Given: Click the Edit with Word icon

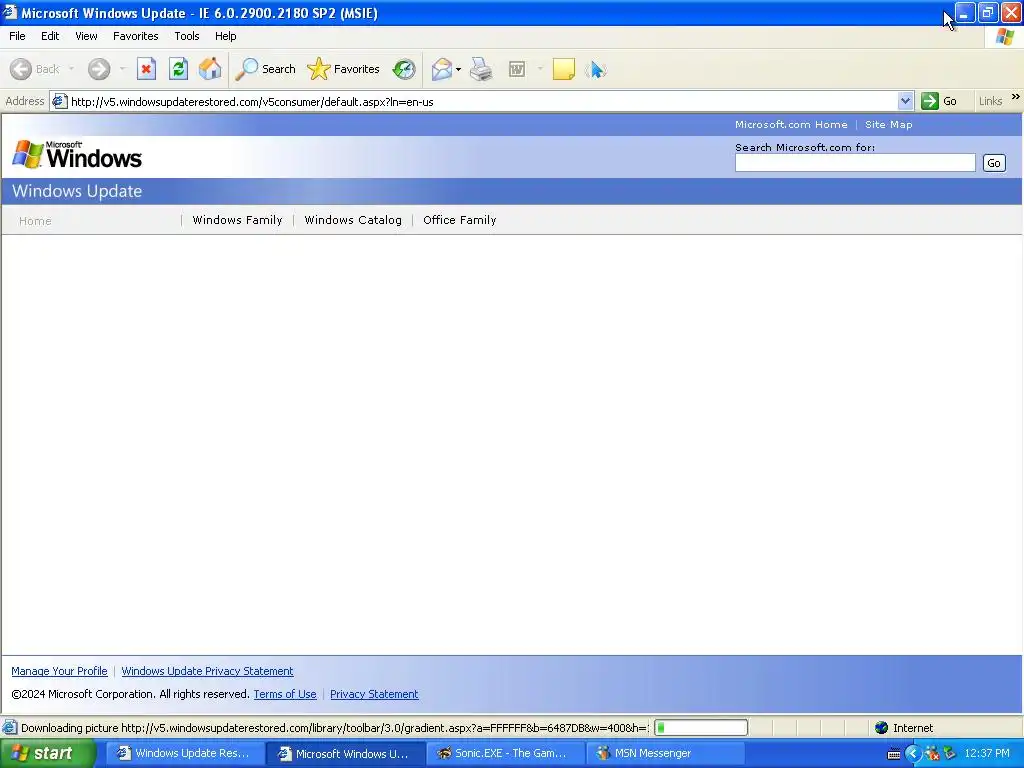Looking at the screenshot, I should pyautogui.click(x=517, y=69).
